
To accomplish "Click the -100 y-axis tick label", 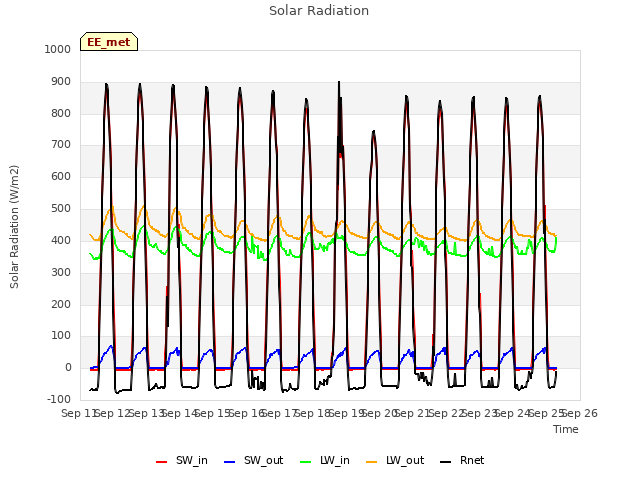I will click(x=59, y=399).
